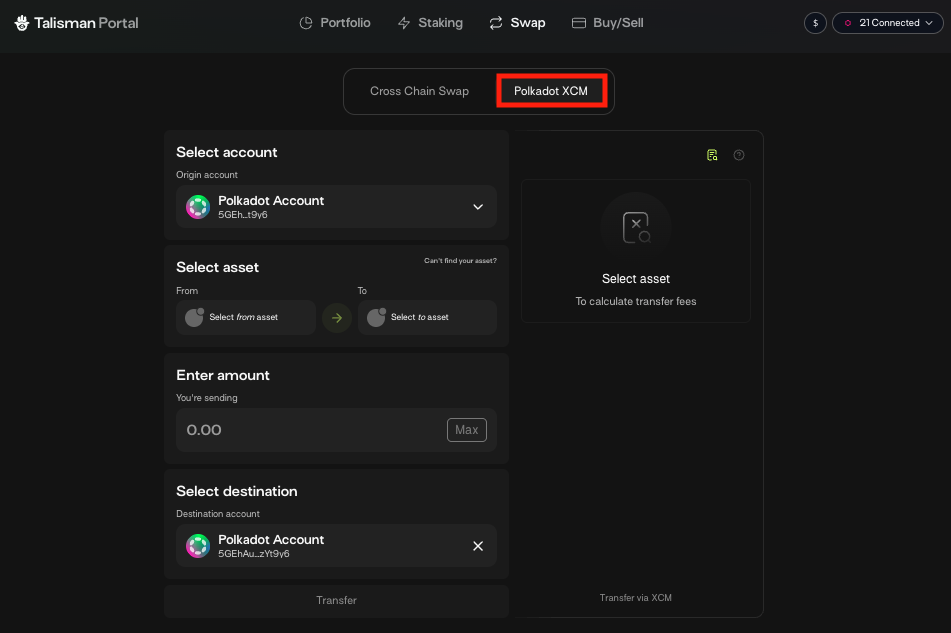
Task: Open the green transaction history icon
Action: pyautogui.click(x=712, y=155)
